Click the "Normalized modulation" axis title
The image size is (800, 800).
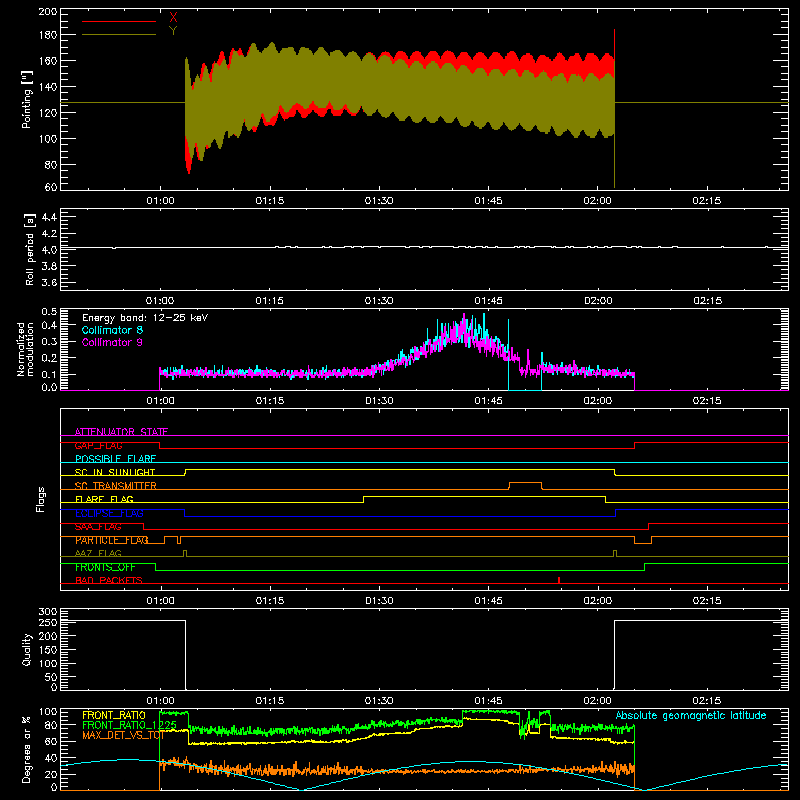click(x=26, y=349)
